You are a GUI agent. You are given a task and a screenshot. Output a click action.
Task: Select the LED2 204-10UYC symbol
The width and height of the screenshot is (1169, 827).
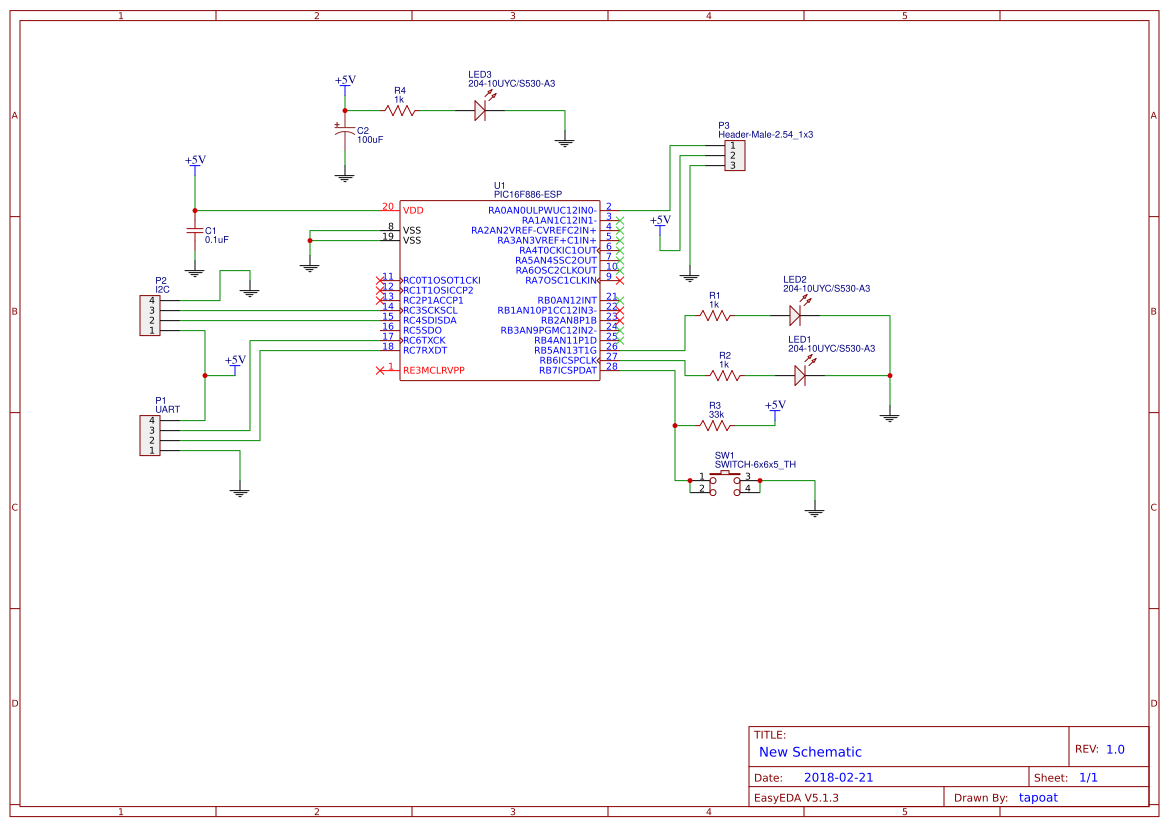[797, 313]
